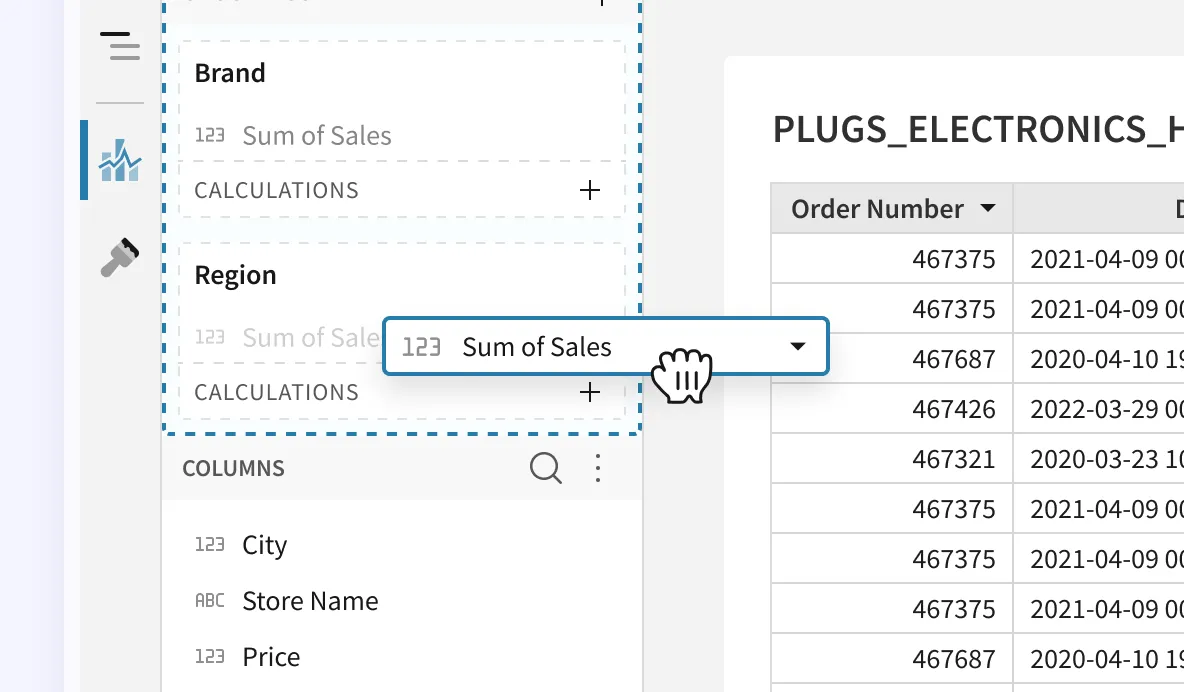Click the element list icon at sidebar top
This screenshot has height=692, width=1184.
click(x=119, y=47)
